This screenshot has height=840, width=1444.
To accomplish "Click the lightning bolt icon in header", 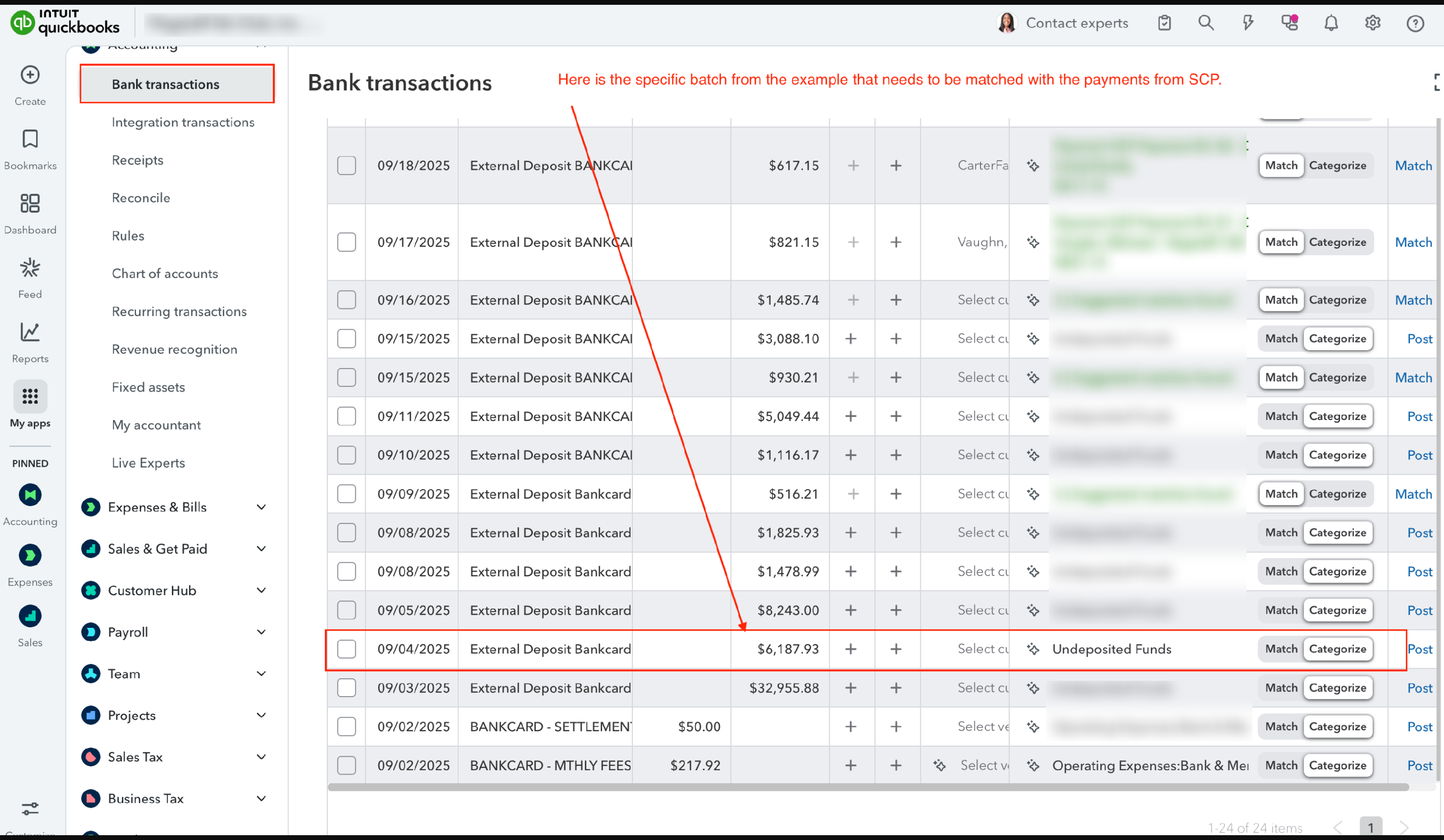I will [1248, 23].
